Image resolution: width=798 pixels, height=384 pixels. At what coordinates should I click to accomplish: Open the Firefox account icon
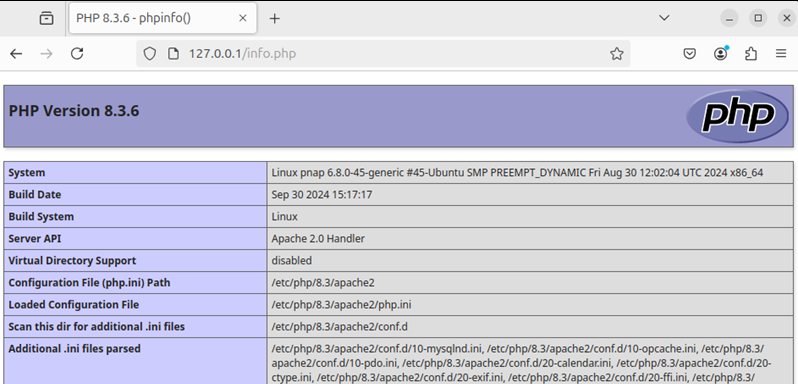720,53
